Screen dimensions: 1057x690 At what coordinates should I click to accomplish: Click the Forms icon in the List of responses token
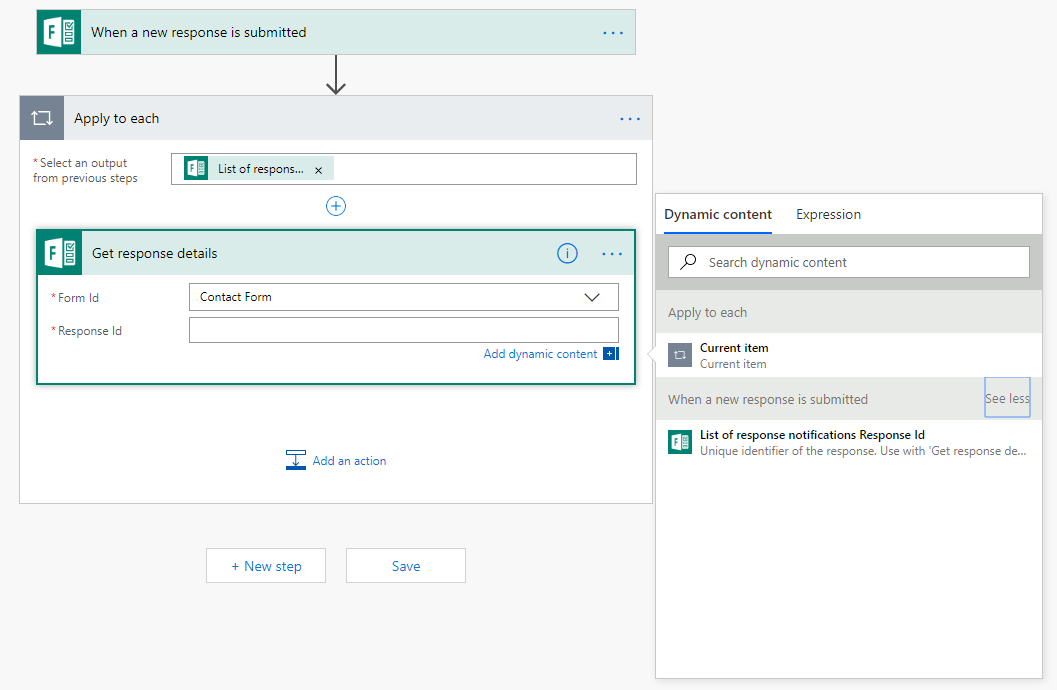[x=196, y=168]
